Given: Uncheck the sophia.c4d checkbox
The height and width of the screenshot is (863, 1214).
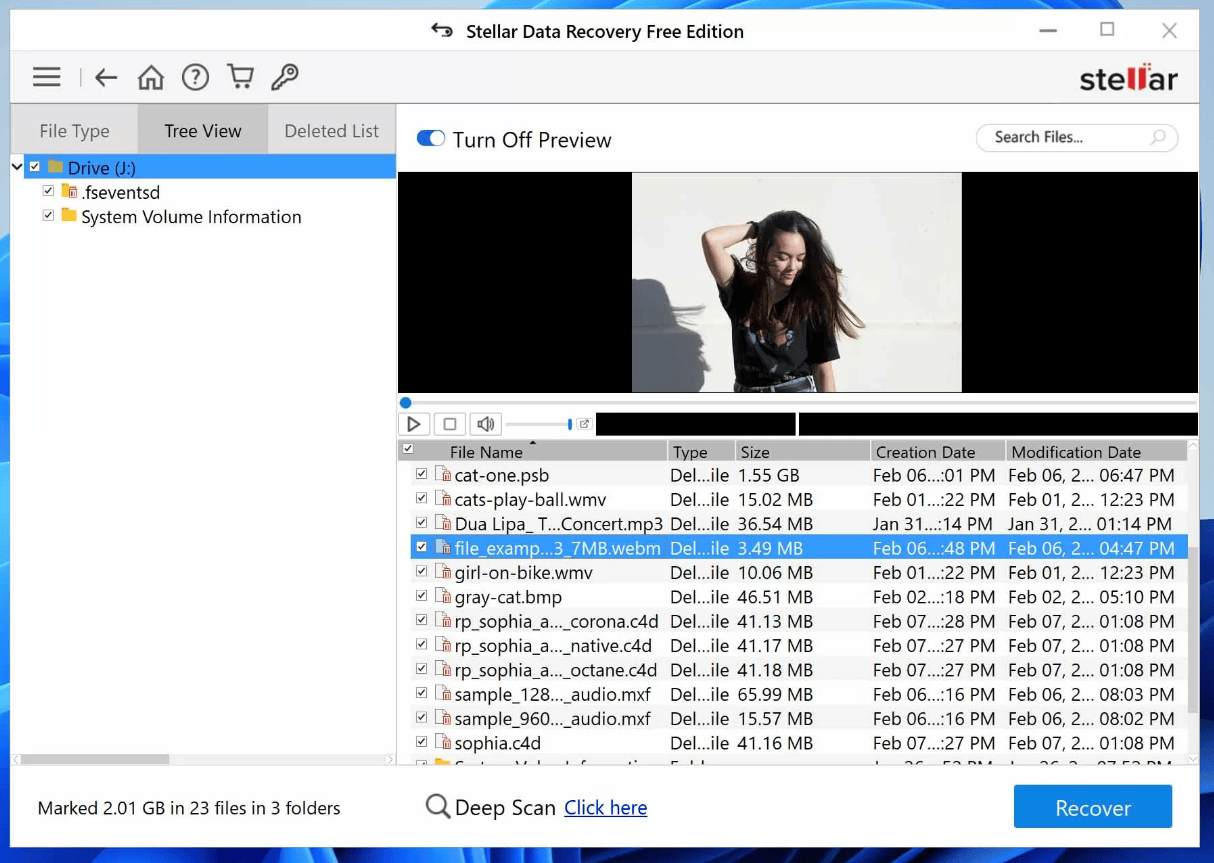Looking at the screenshot, I should tap(421, 742).
